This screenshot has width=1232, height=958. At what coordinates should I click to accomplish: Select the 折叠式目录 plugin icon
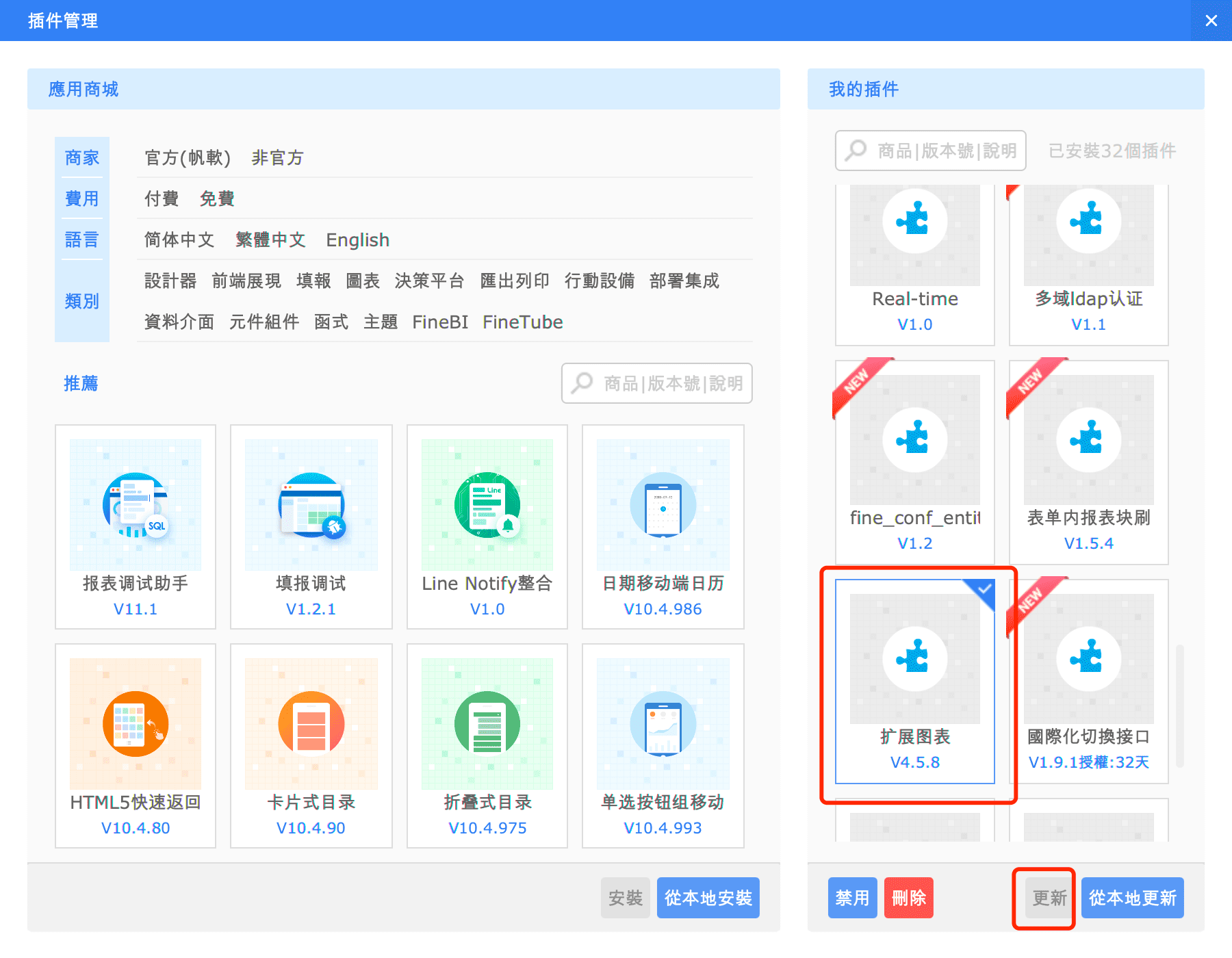tap(487, 724)
